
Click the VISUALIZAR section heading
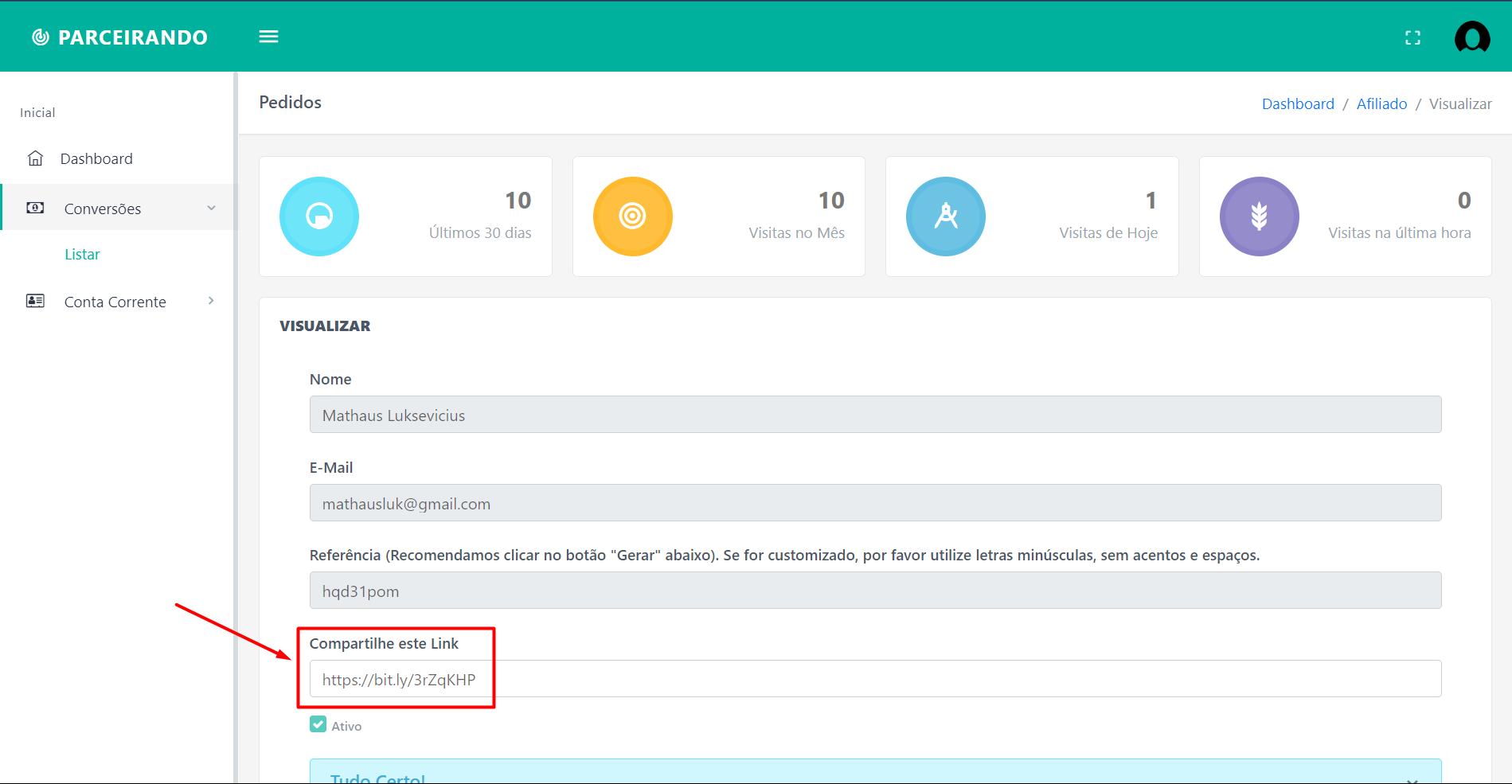325,326
